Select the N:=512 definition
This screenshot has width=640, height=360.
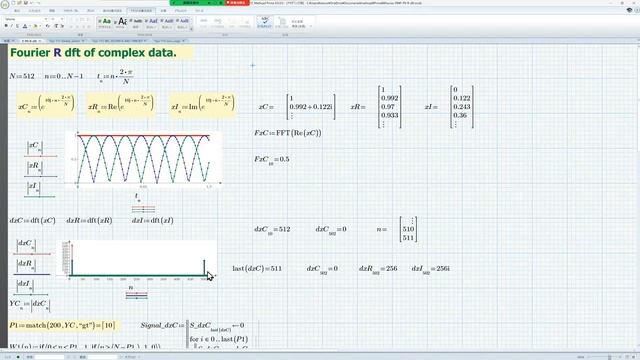[22, 76]
